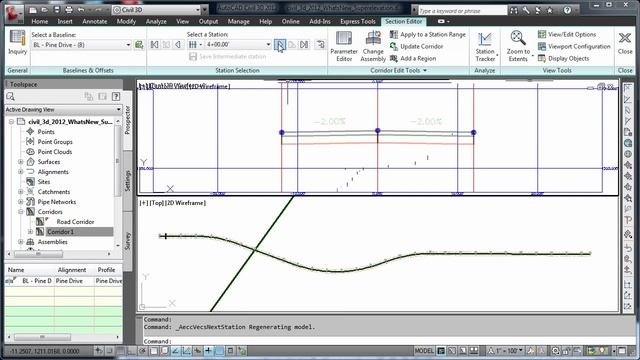Click Add a Region
Image resolution: width=640 pixels, height=360 pixels.
413,58
